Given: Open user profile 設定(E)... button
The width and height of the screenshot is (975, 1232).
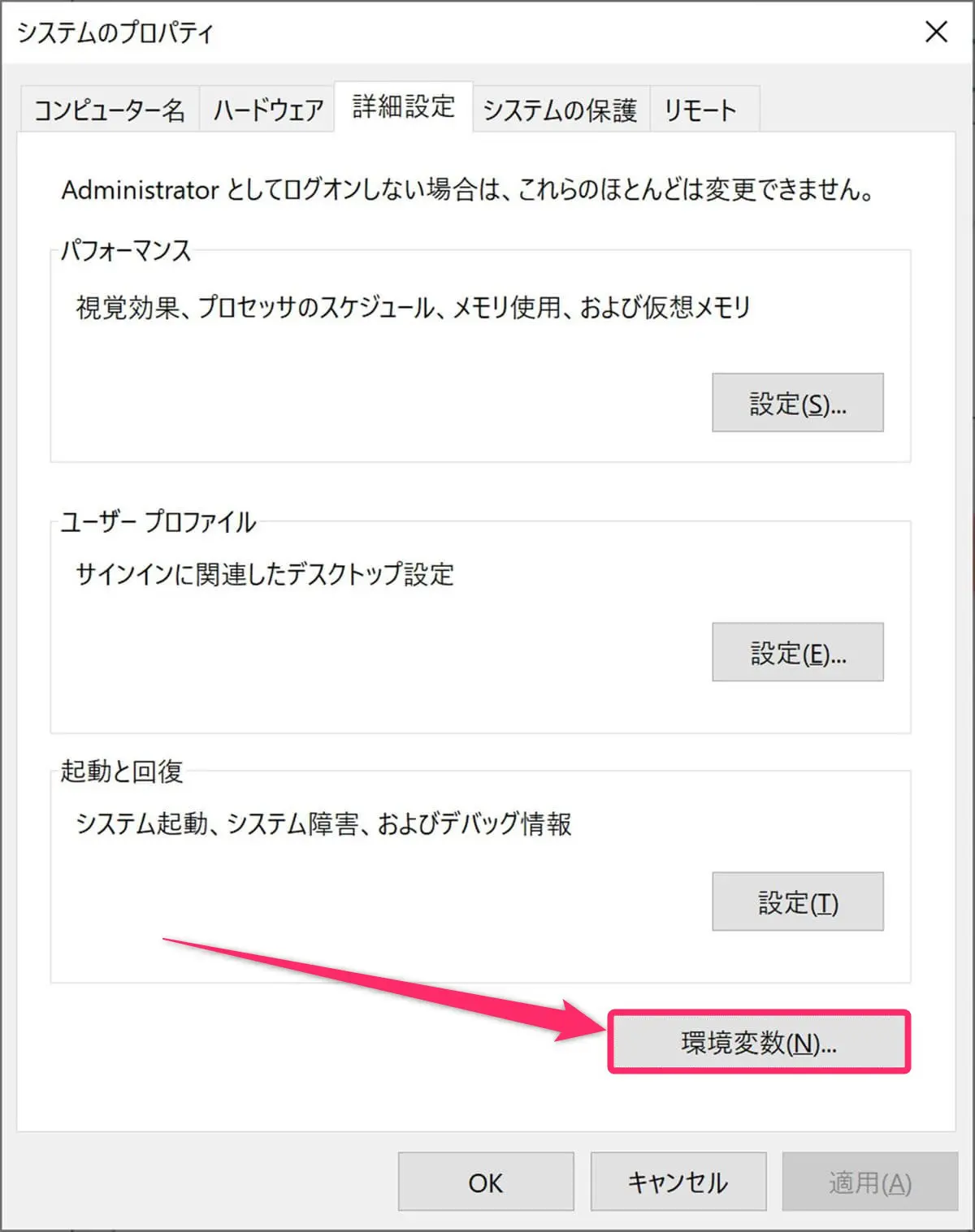Looking at the screenshot, I should 798,652.
